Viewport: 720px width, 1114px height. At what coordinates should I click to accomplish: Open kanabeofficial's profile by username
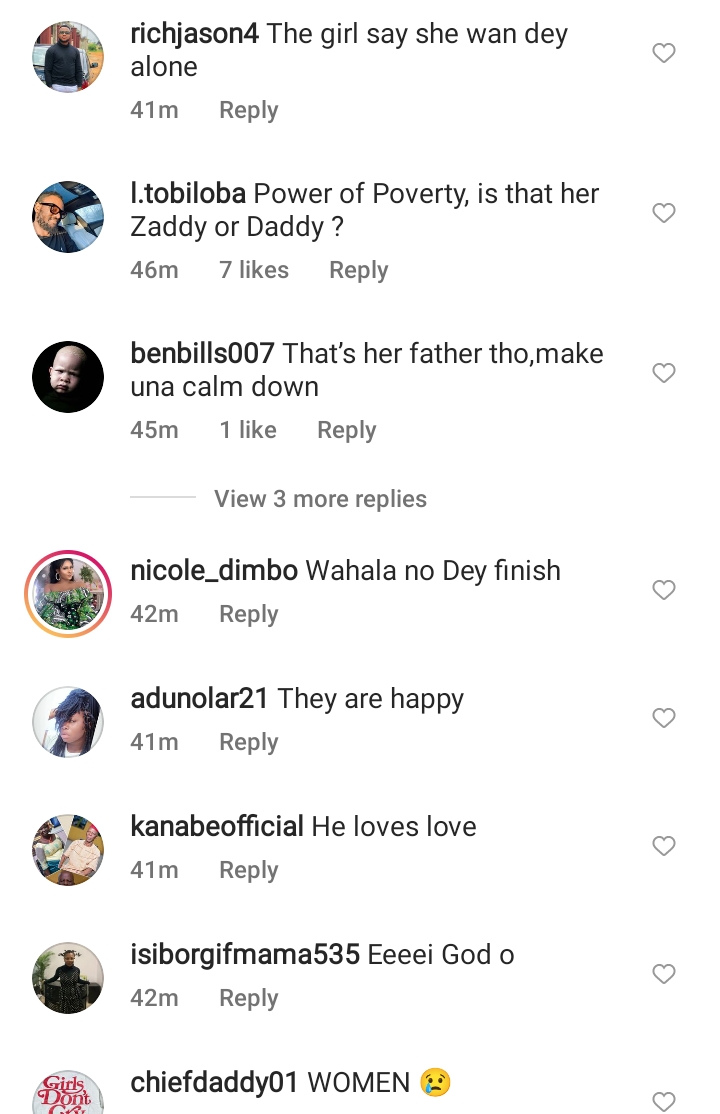(217, 826)
